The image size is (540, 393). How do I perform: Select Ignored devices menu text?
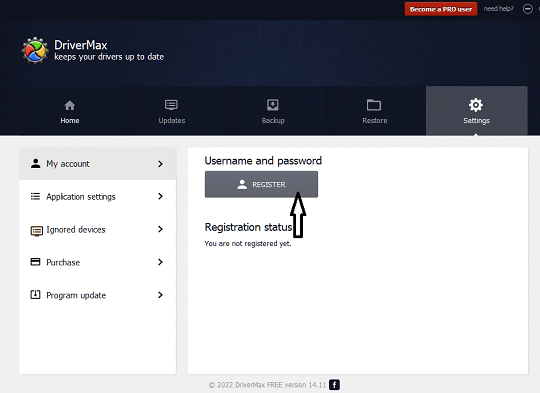(x=76, y=230)
